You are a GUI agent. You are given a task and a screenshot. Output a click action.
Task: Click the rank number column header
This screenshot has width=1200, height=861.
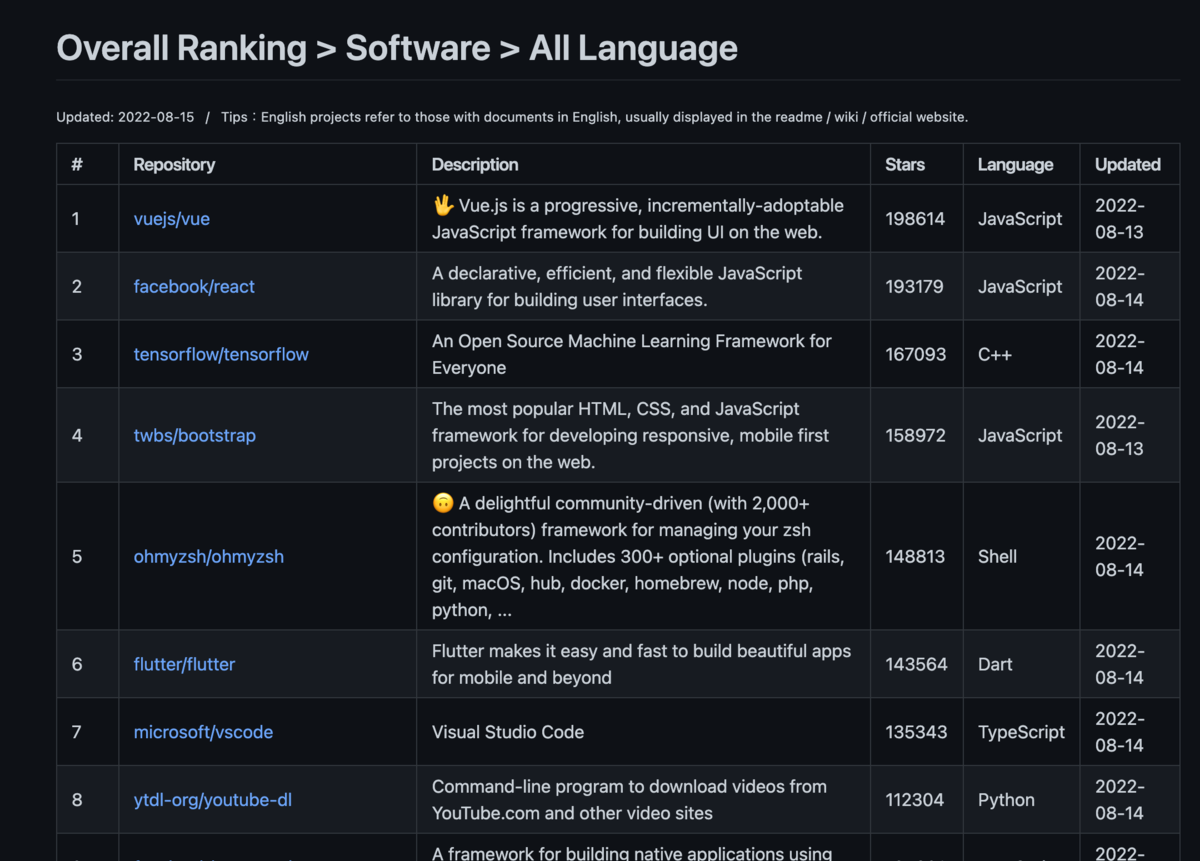click(x=77, y=164)
